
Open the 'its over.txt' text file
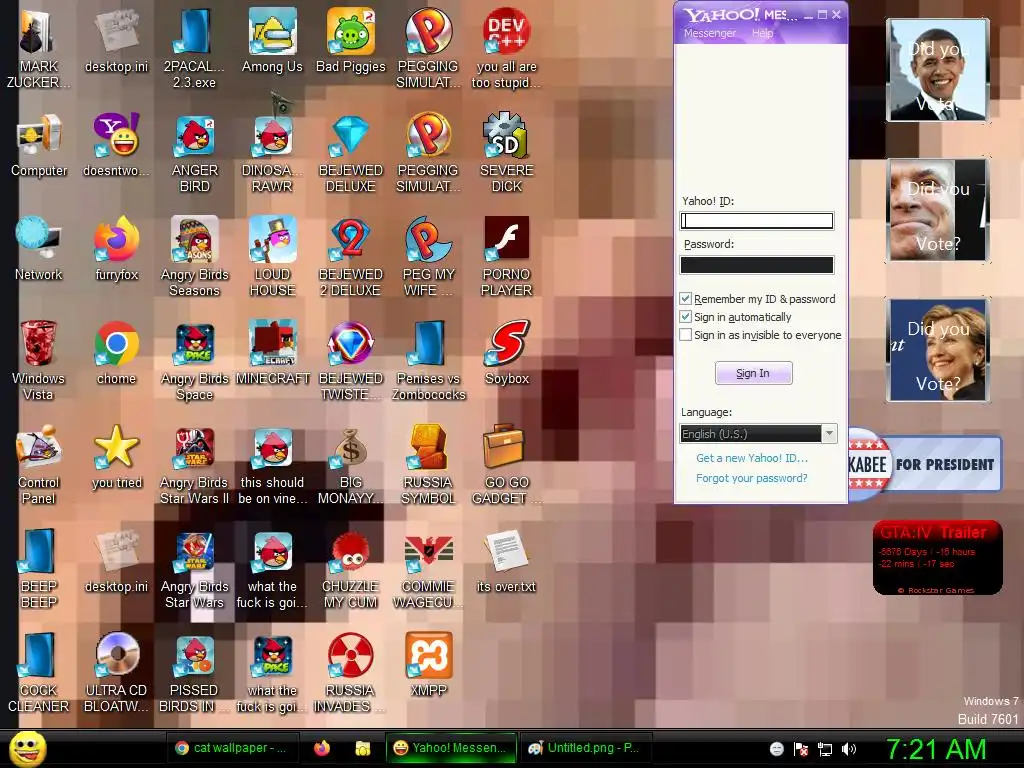(507, 562)
